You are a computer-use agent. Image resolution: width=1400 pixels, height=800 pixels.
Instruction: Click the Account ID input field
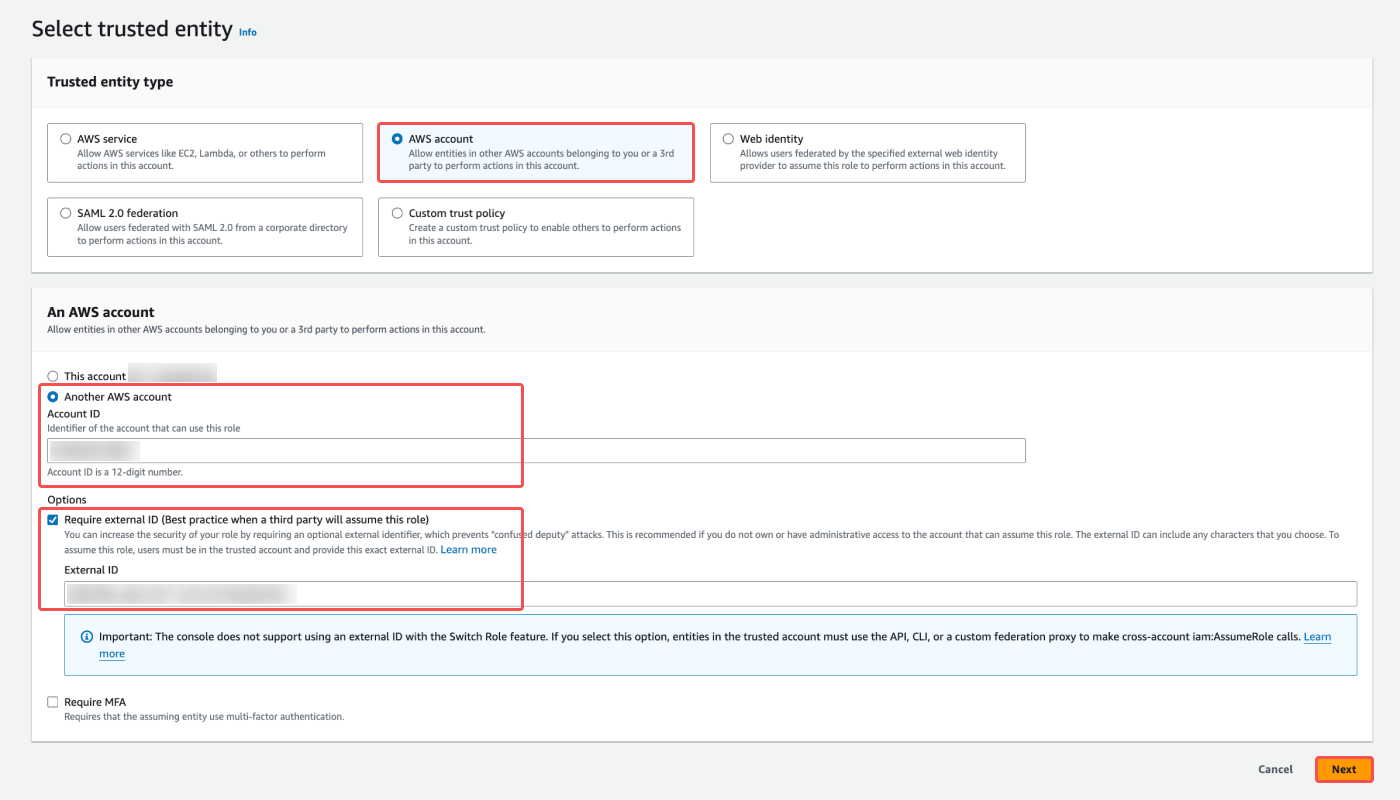536,451
